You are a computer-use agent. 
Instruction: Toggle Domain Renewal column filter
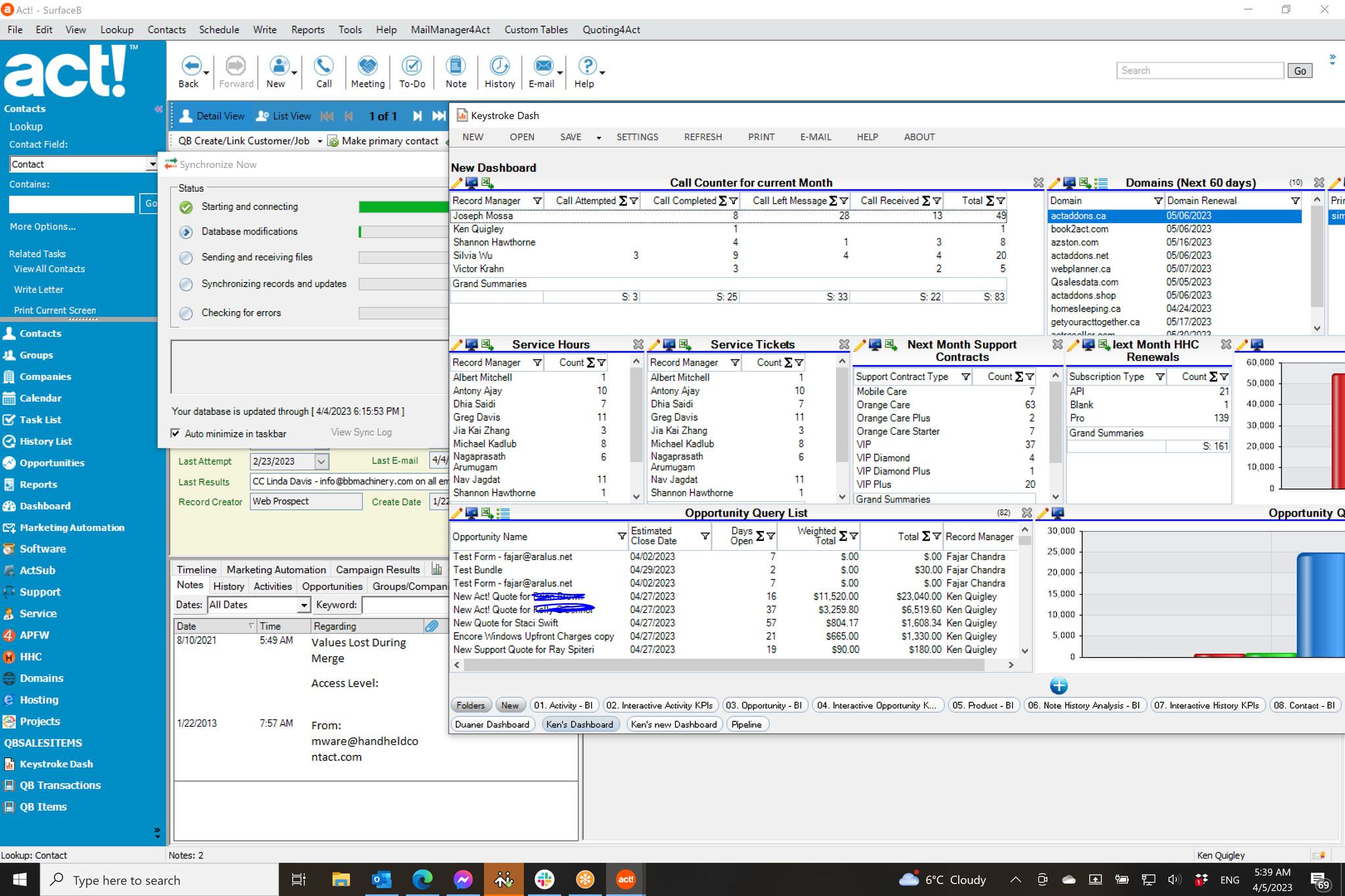click(1295, 201)
